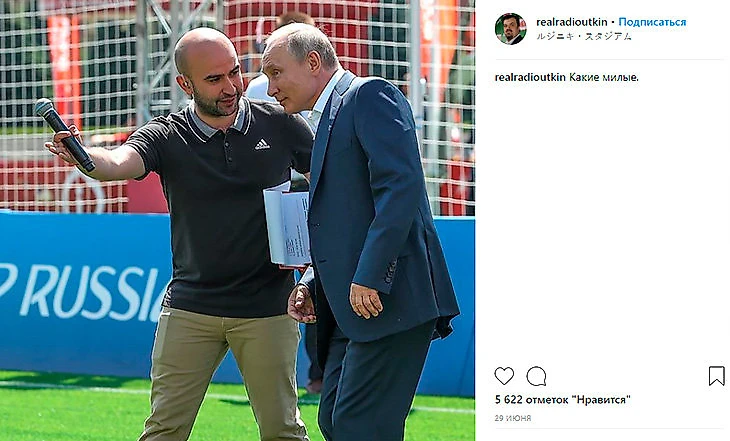
Task: Open the ルジニキ・スタジアム location link
Action: (584, 36)
